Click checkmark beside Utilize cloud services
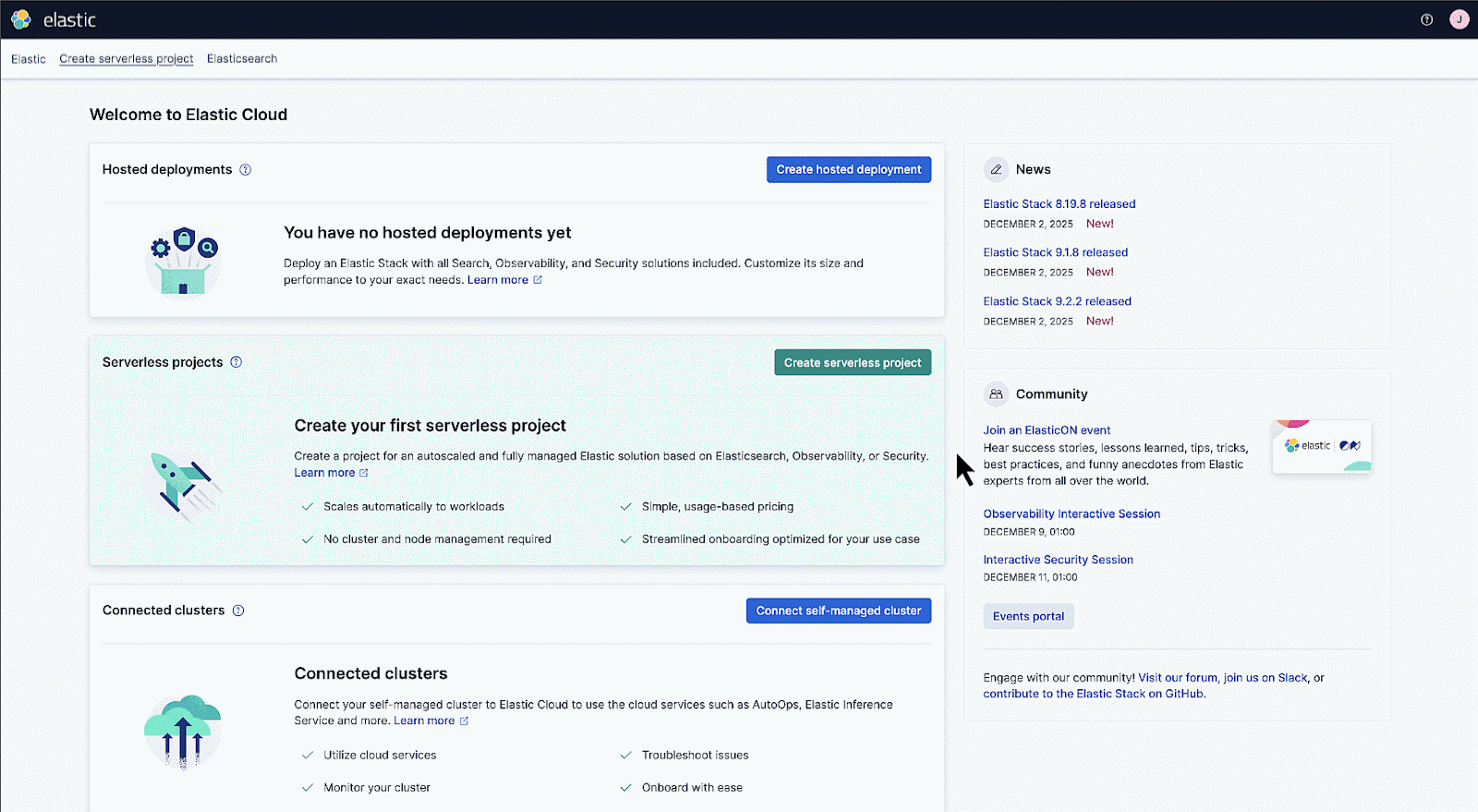The height and width of the screenshot is (812, 1478). tap(308, 756)
